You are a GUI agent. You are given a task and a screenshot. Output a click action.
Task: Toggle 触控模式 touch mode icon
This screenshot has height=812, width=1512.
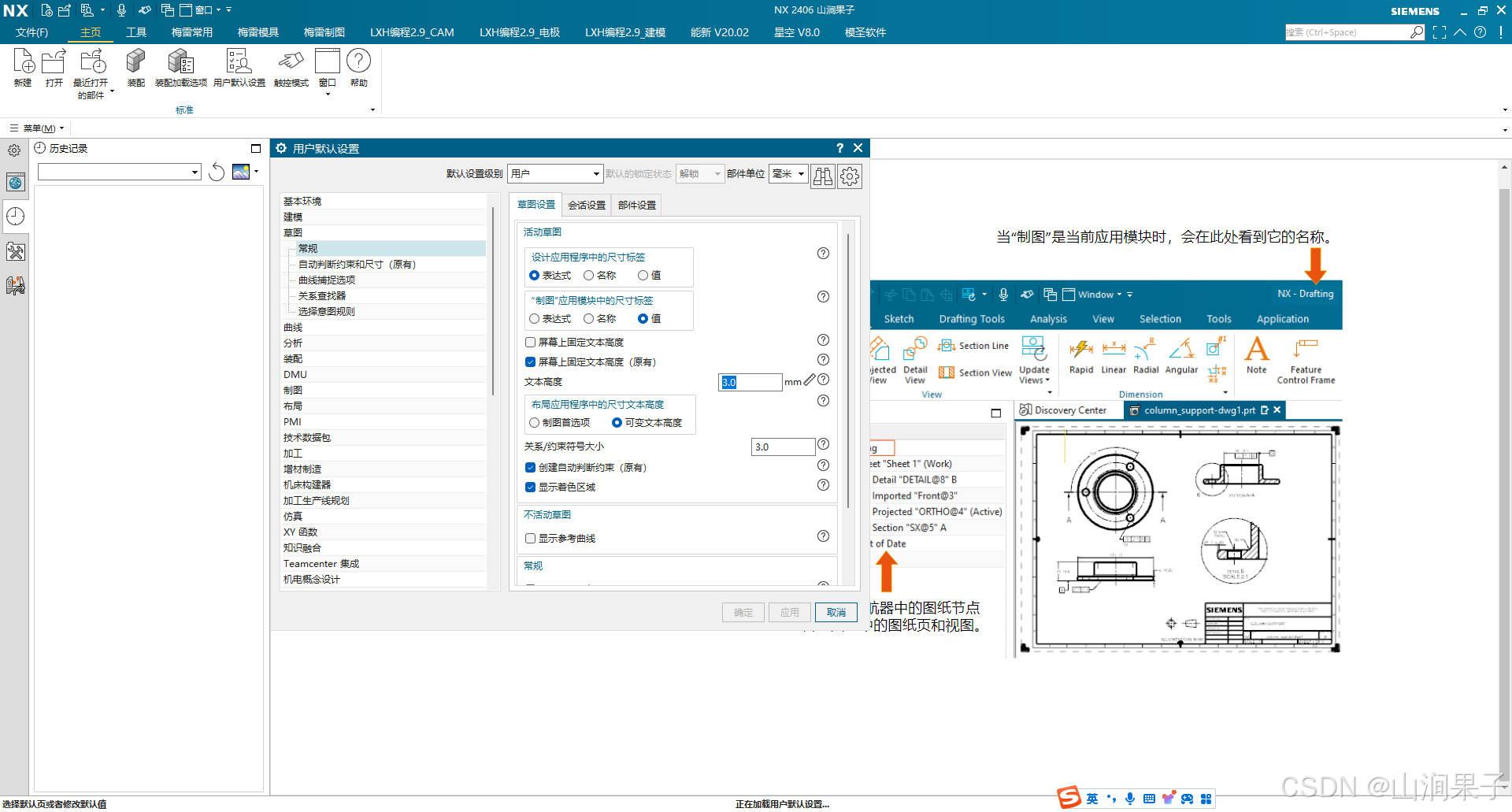(291, 61)
